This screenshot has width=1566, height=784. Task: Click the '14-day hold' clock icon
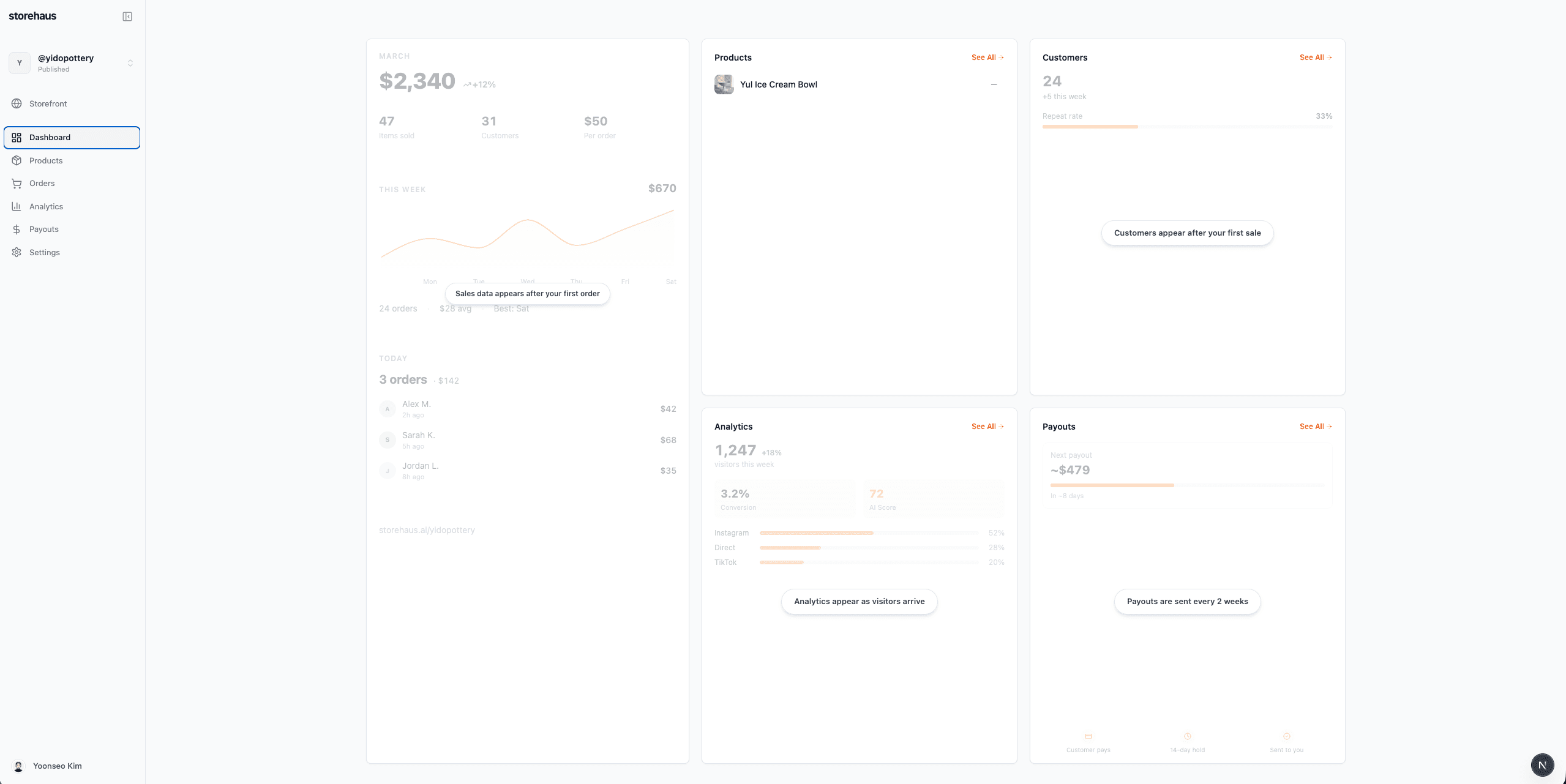[x=1187, y=736]
